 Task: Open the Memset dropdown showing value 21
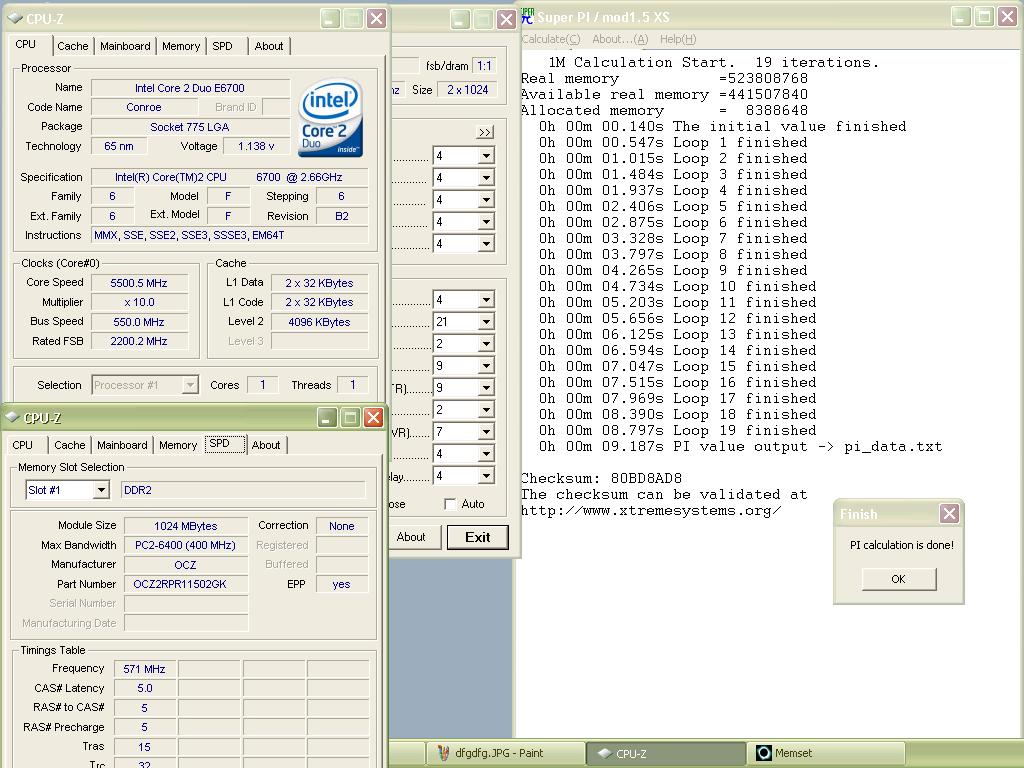click(x=486, y=322)
